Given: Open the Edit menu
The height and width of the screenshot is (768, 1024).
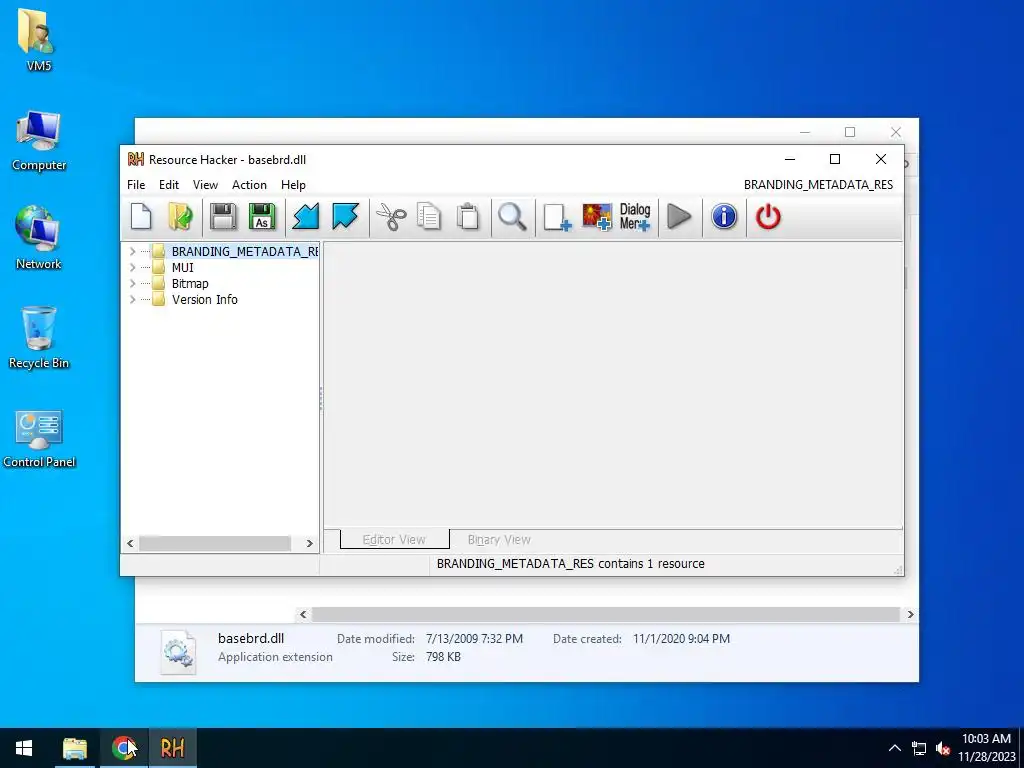Looking at the screenshot, I should [x=168, y=185].
